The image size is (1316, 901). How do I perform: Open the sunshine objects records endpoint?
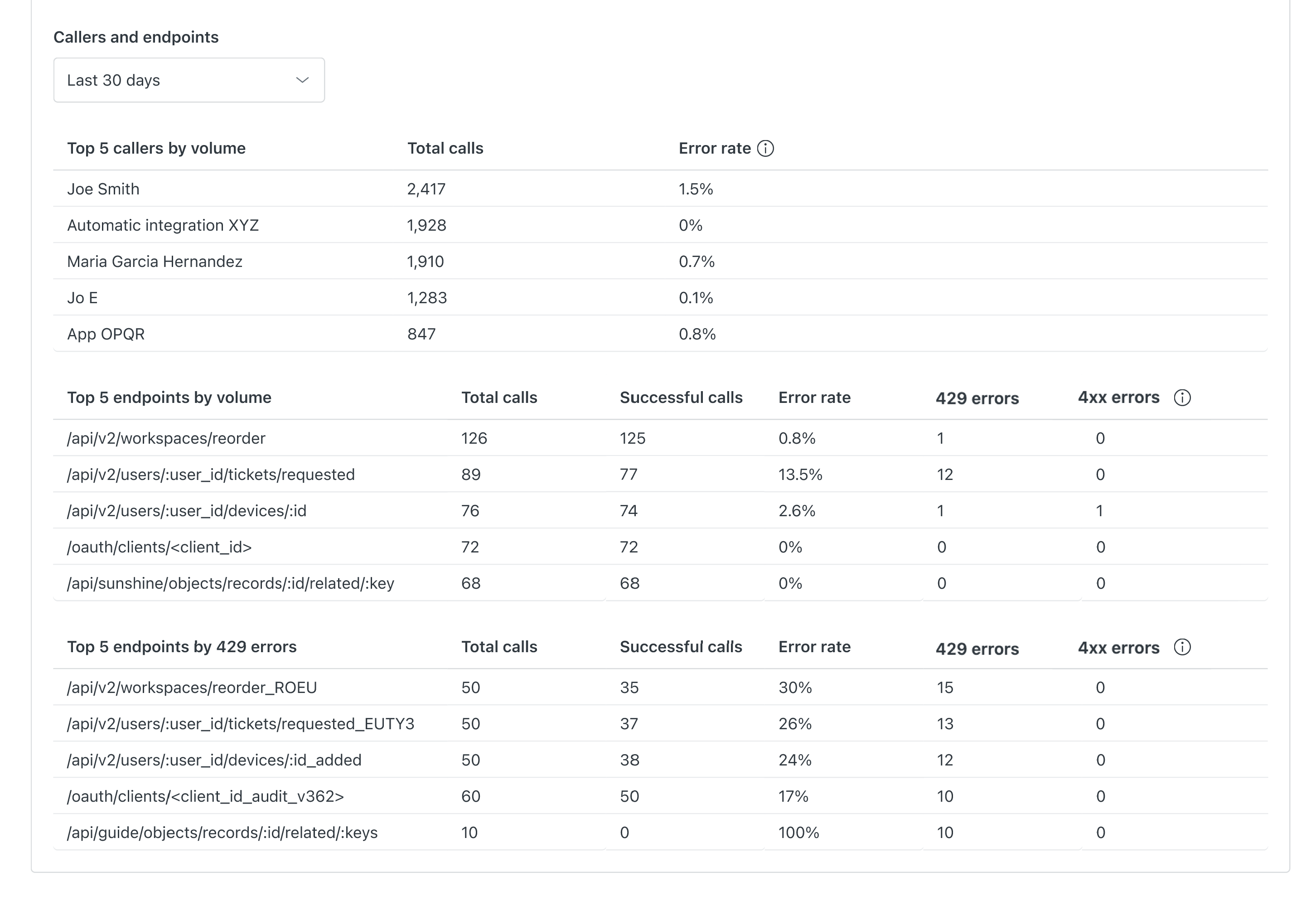(231, 583)
